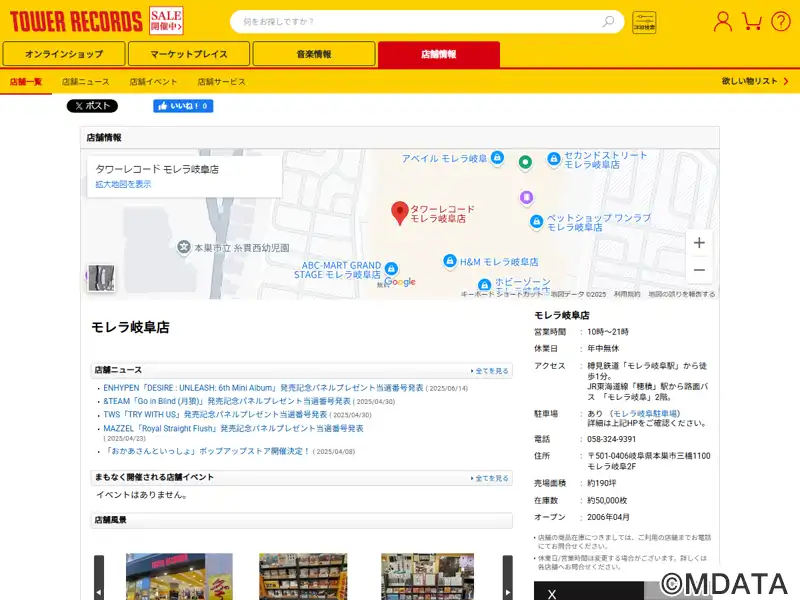Click the phone number 058-324-9391

click(x=611, y=439)
